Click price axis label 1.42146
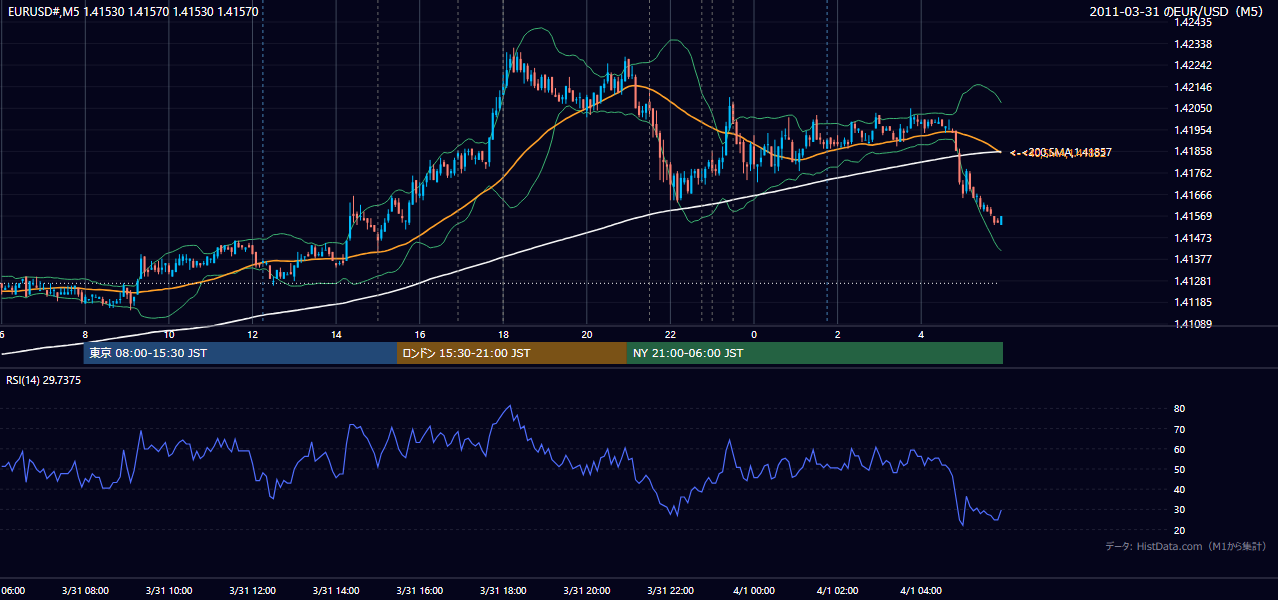 pyautogui.click(x=1194, y=87)
